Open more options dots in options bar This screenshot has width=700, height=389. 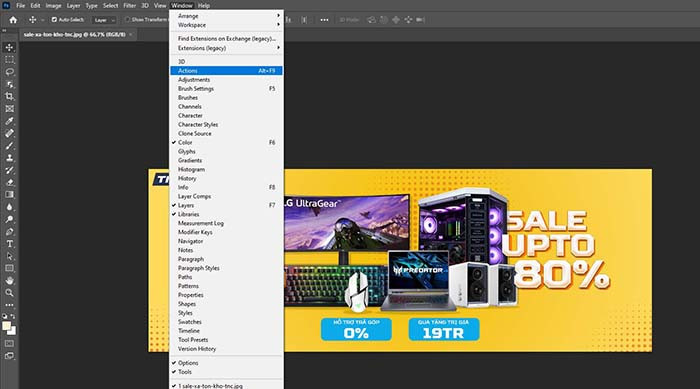[325, 20]
